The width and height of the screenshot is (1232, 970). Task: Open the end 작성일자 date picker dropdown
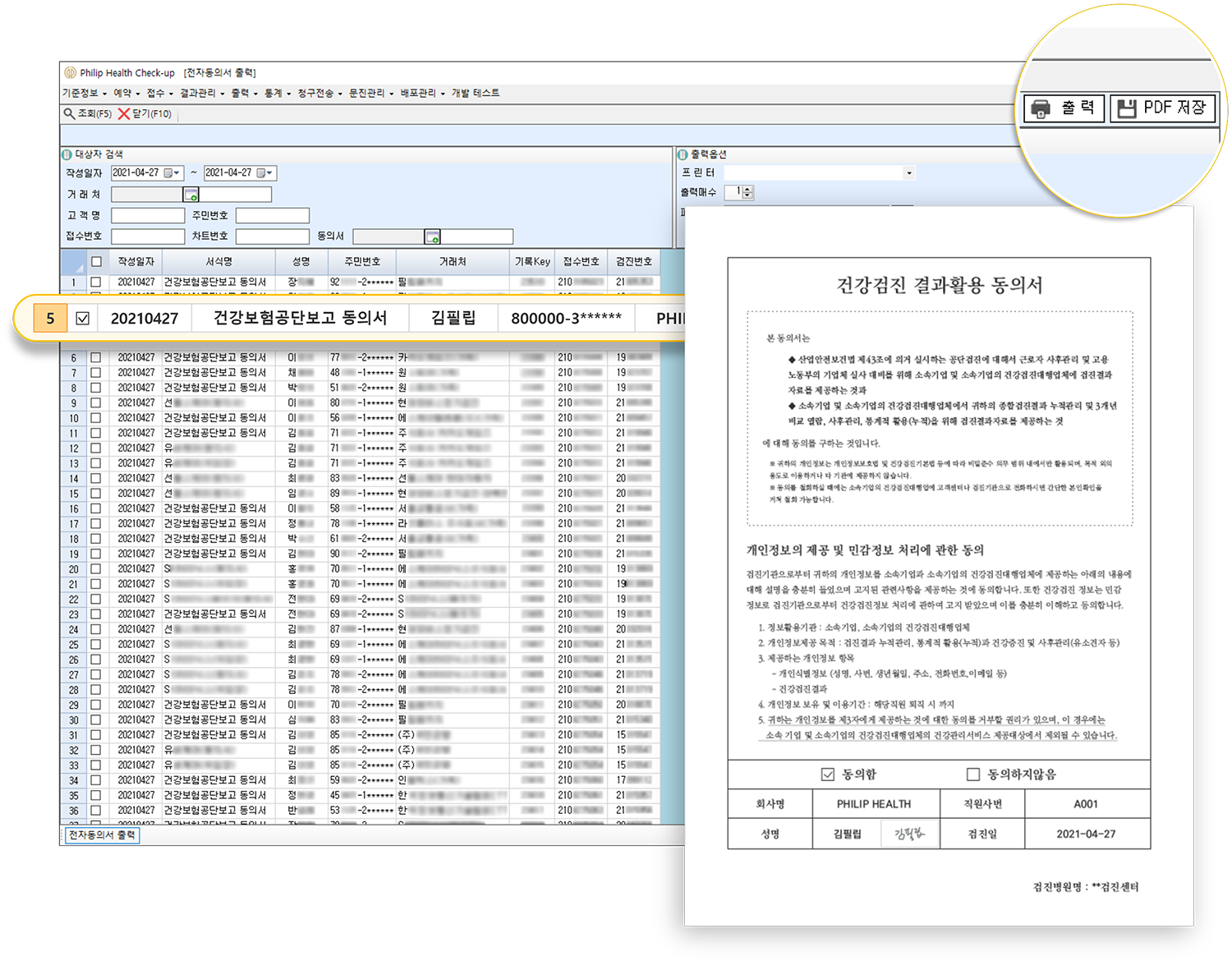tap(266, 173)
